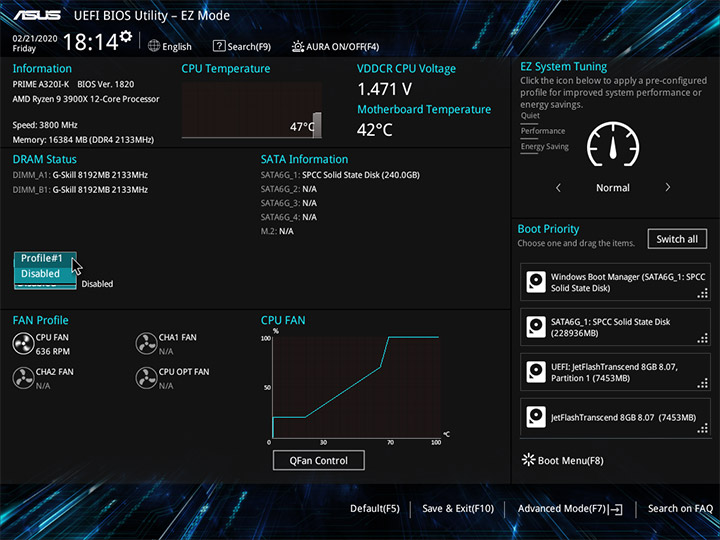Viewport: 720px width, 540px height.
Task: Click the date 02/21/2020
Action: pyautogui.click(x=35, y=39)
